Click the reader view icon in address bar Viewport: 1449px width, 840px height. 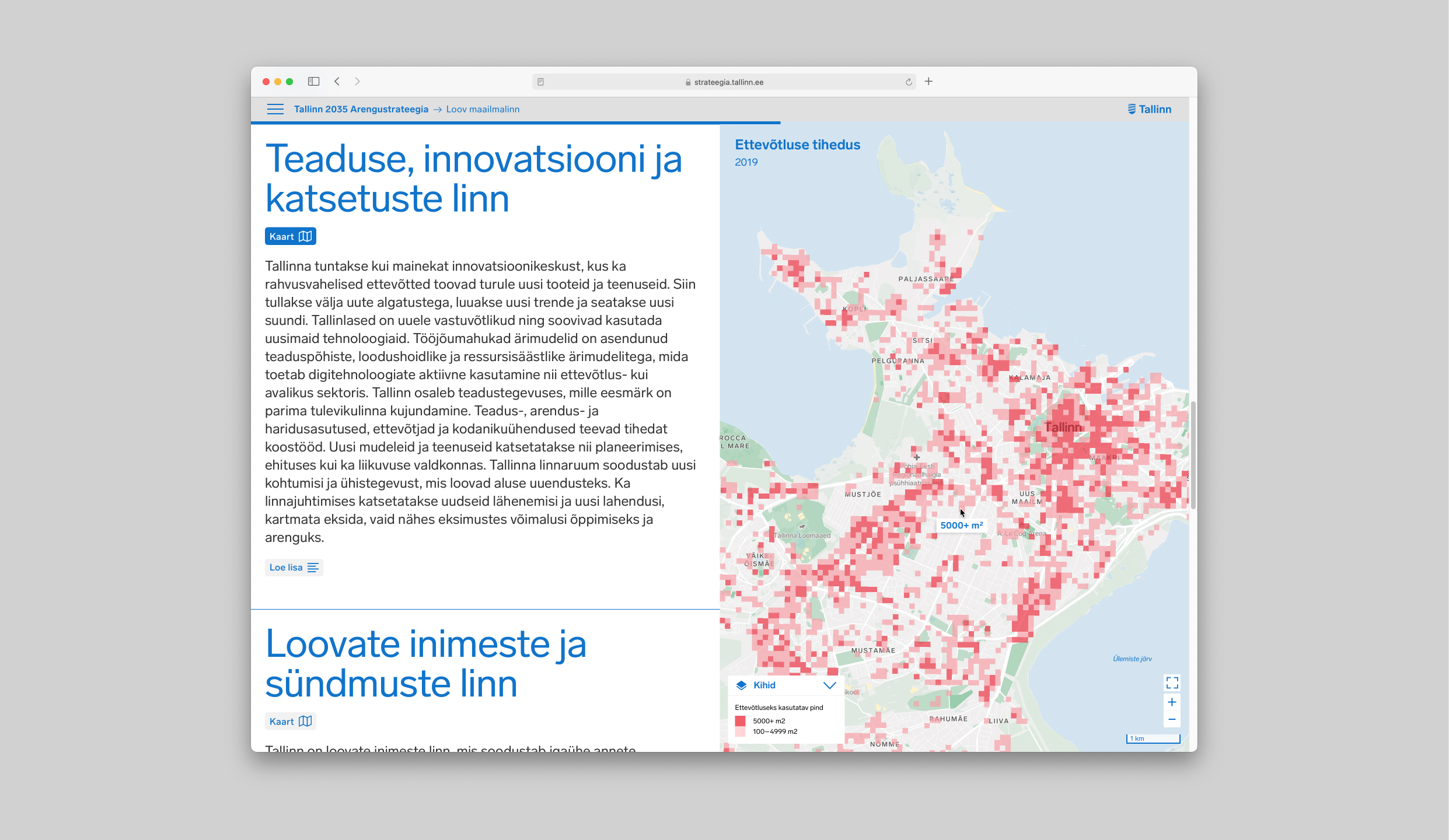click(x=540, y=82)
